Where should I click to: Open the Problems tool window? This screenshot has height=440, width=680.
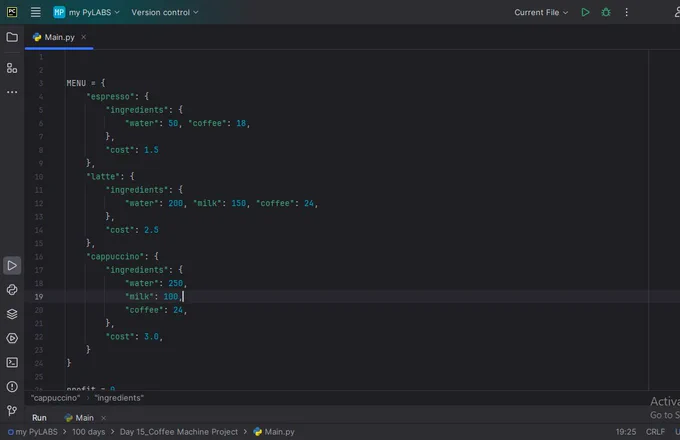pyautogui.click(x=12, y=387)
